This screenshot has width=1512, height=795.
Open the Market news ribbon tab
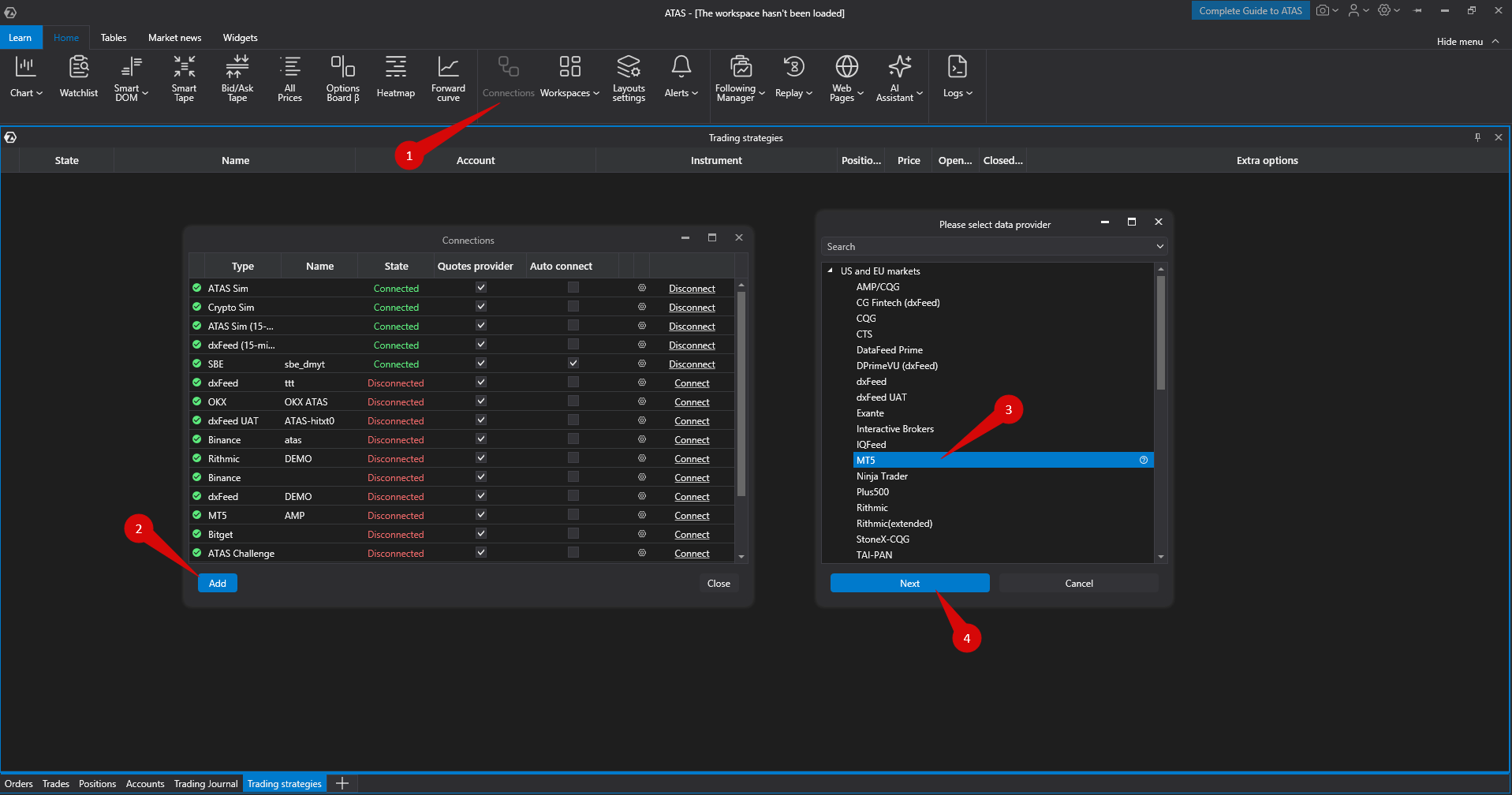(175, 38)
